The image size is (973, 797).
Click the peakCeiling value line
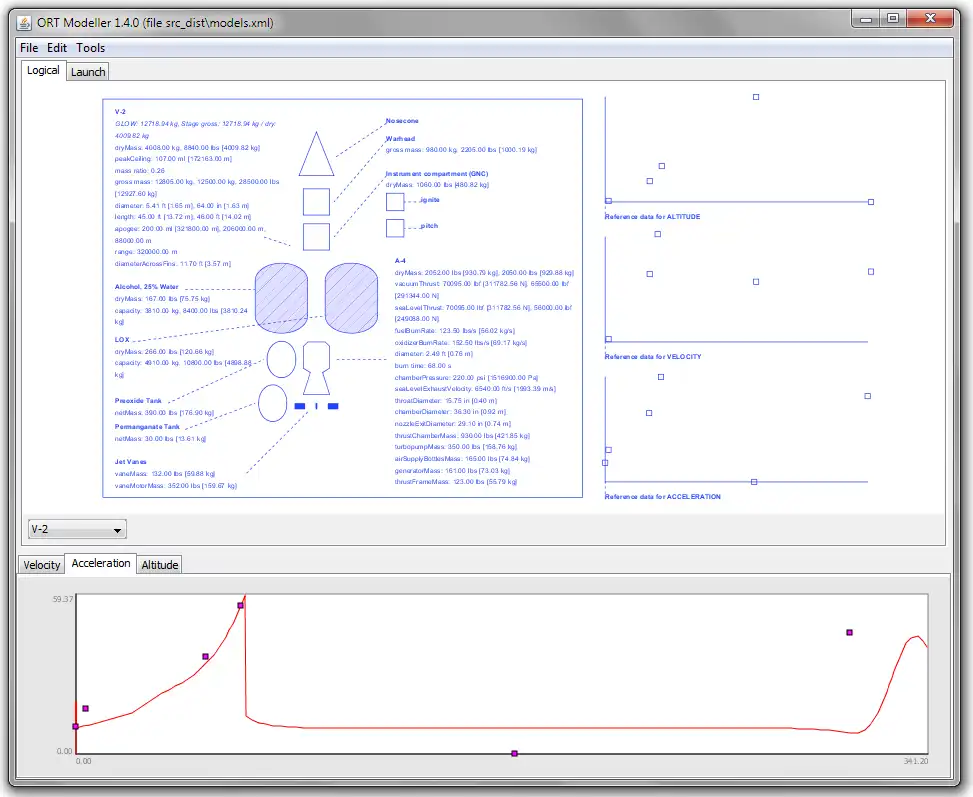173,159
